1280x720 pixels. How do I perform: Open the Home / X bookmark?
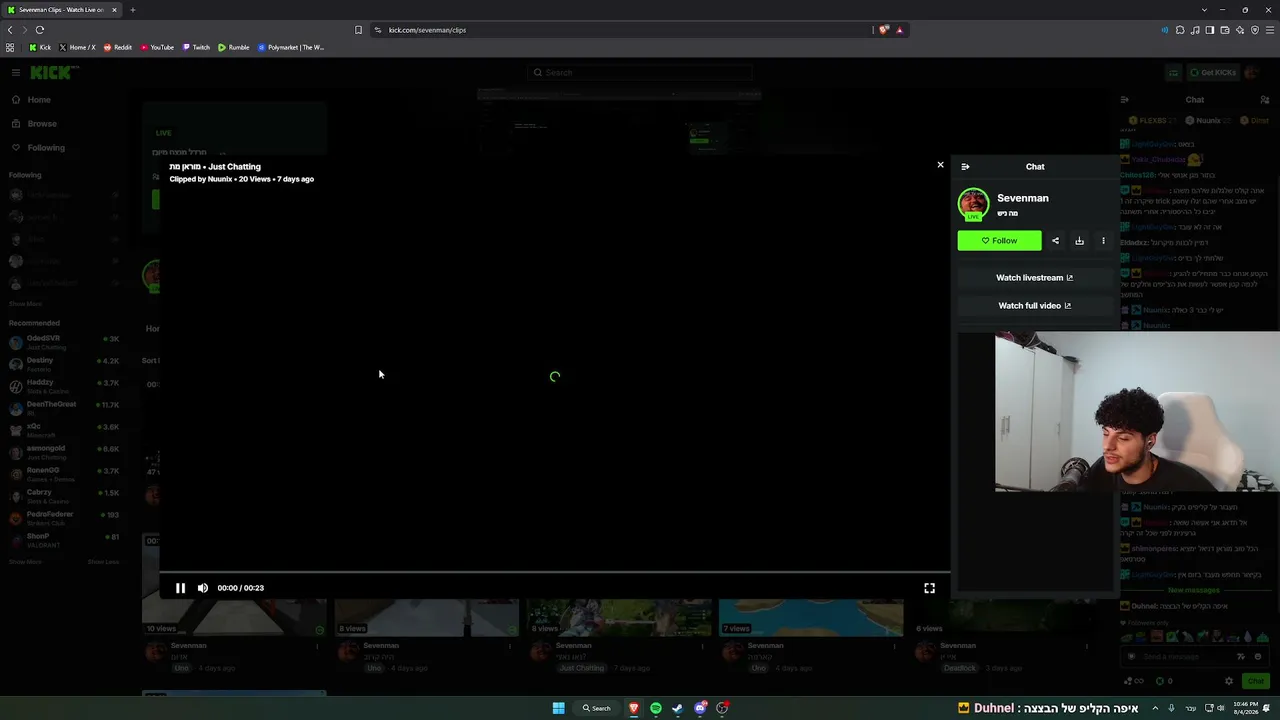click(x=77, y=47)
